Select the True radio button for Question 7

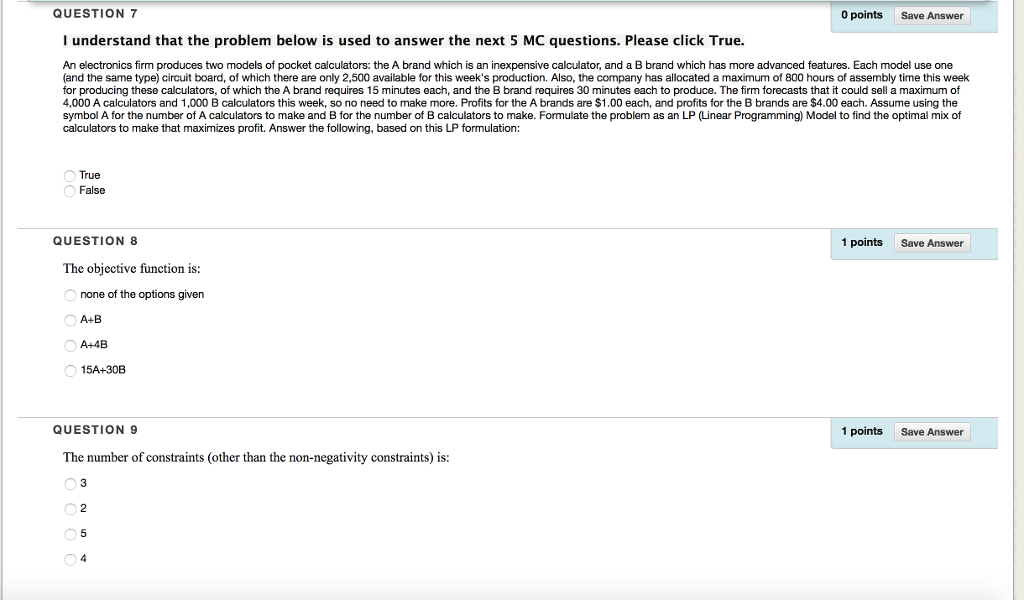[x=68, y=175]
